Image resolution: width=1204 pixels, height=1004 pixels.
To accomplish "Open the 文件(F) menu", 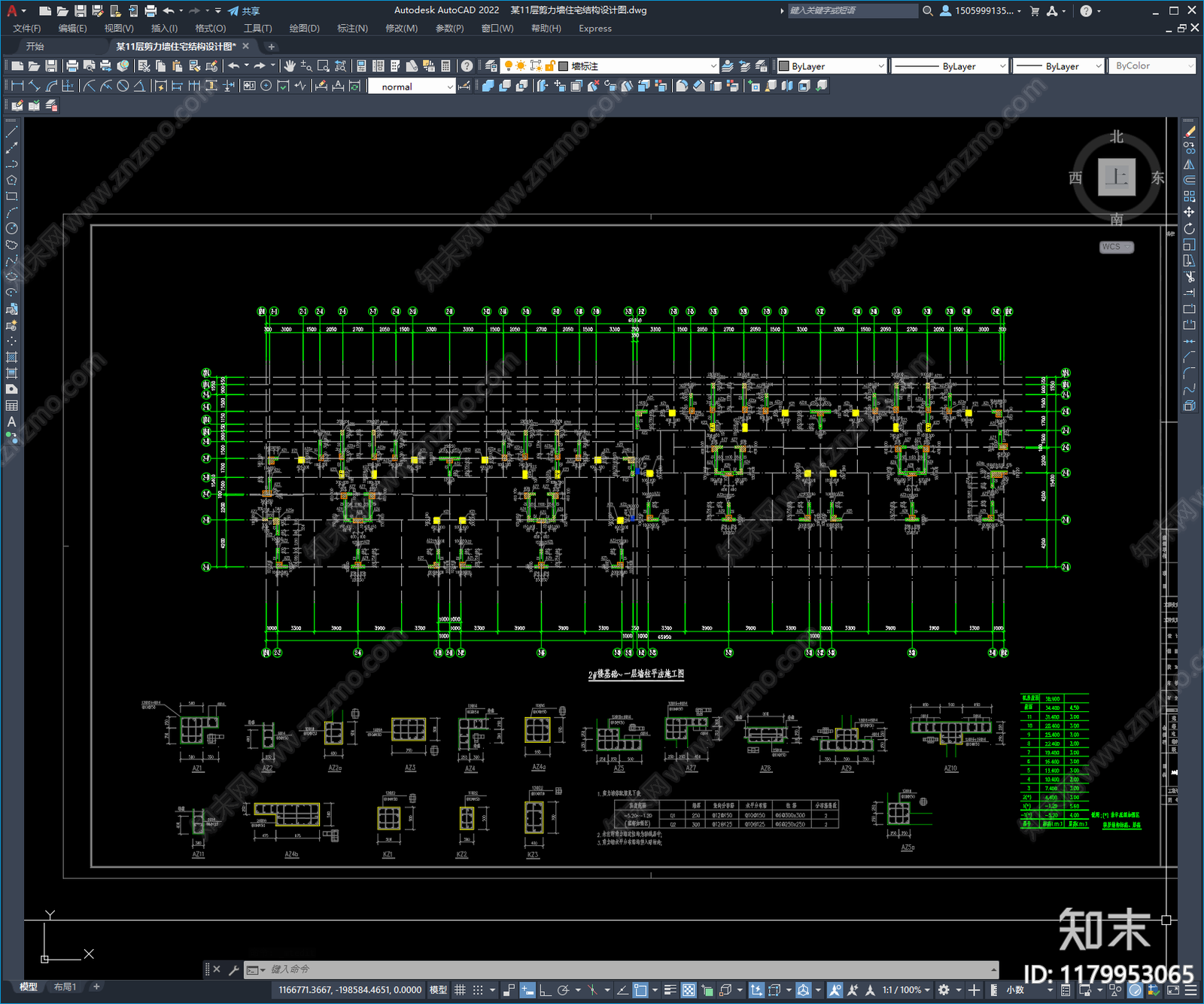I will click(27, 29).
